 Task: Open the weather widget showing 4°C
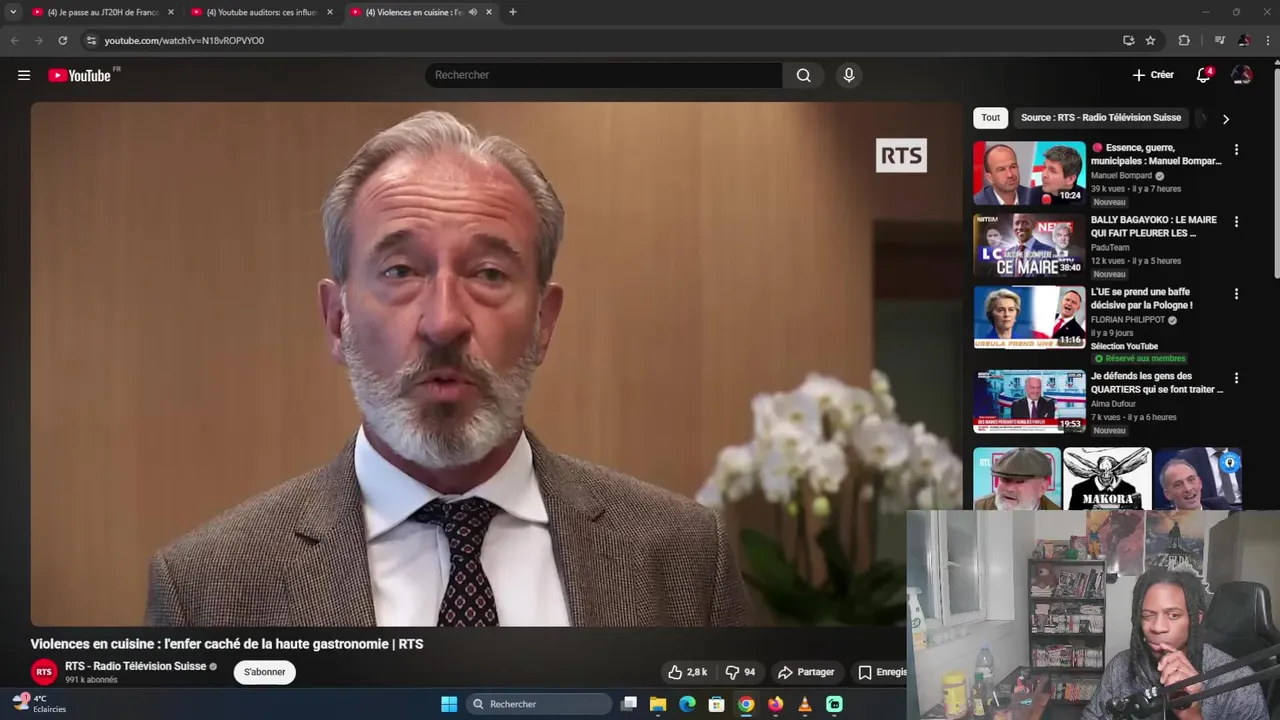[40, 704]
